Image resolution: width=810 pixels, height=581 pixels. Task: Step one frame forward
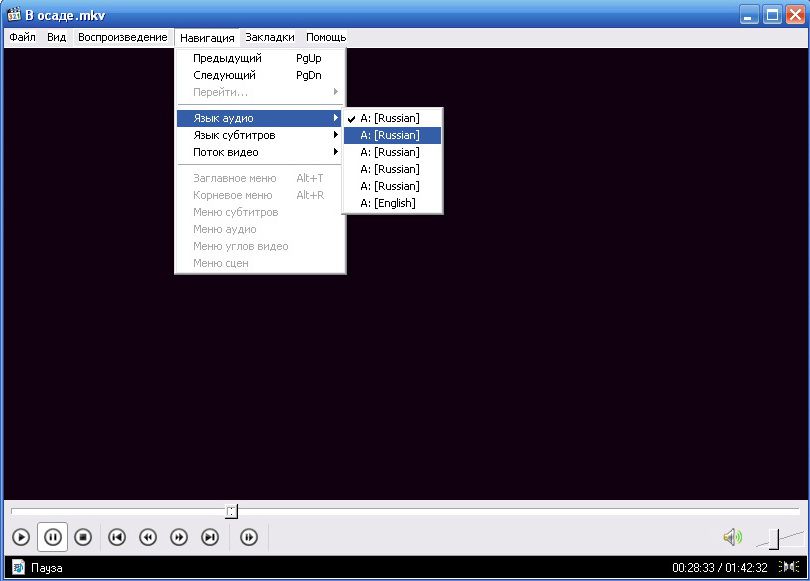pos(249,537)
